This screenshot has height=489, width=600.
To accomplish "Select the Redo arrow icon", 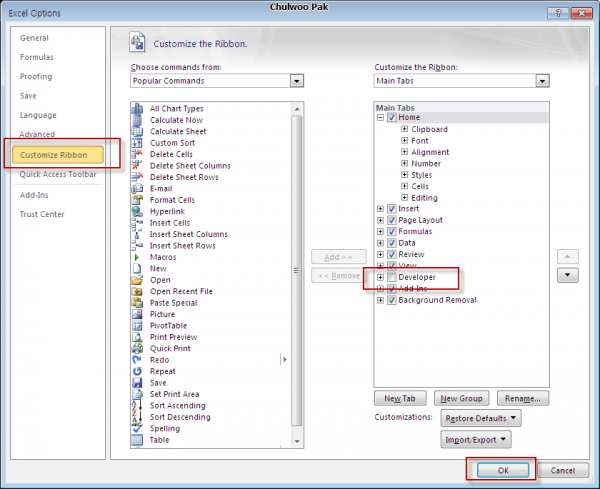I will click(137, 360).
